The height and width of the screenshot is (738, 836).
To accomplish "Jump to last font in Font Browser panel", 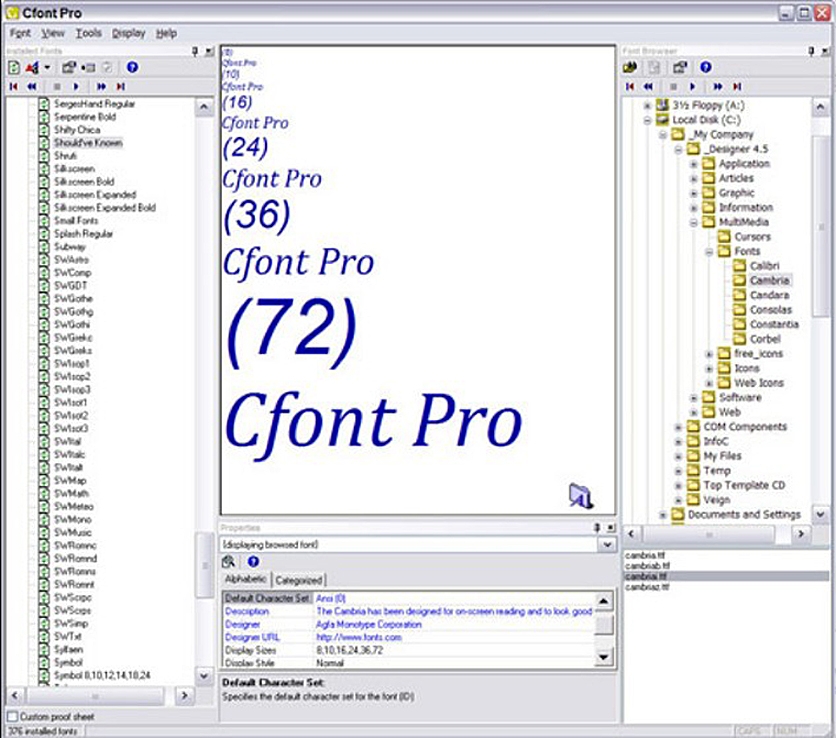I will click(737, 86).
